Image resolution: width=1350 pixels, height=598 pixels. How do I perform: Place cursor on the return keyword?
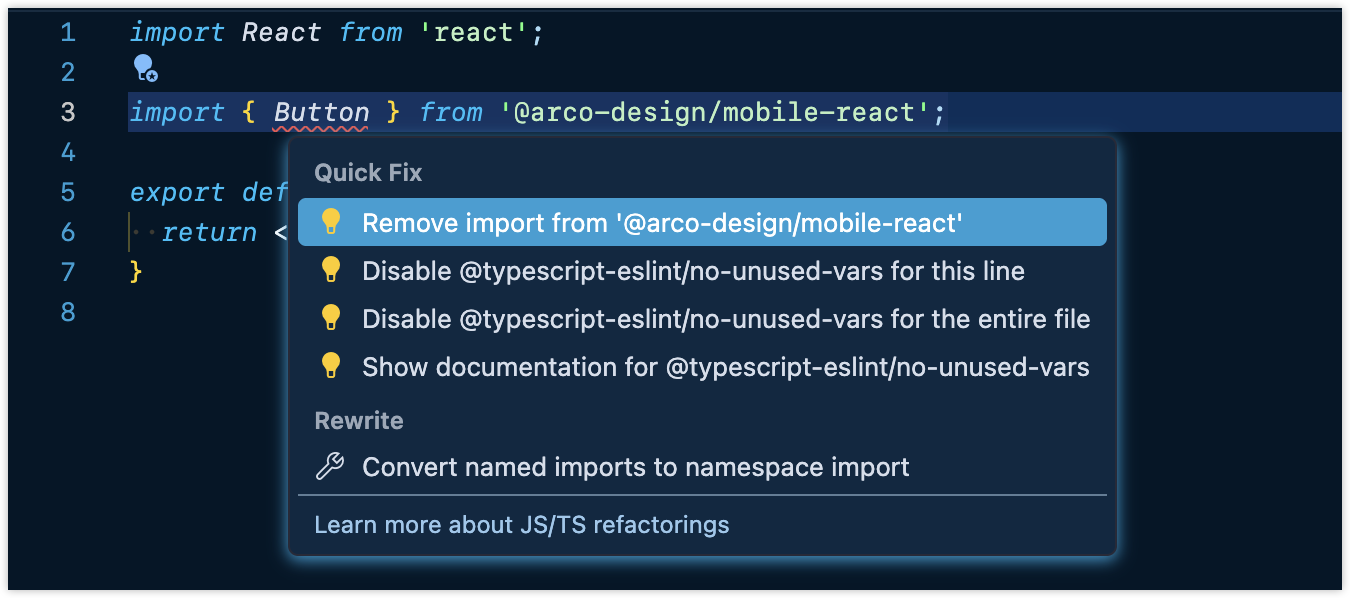pyautogui.click(x=209, y=233)
